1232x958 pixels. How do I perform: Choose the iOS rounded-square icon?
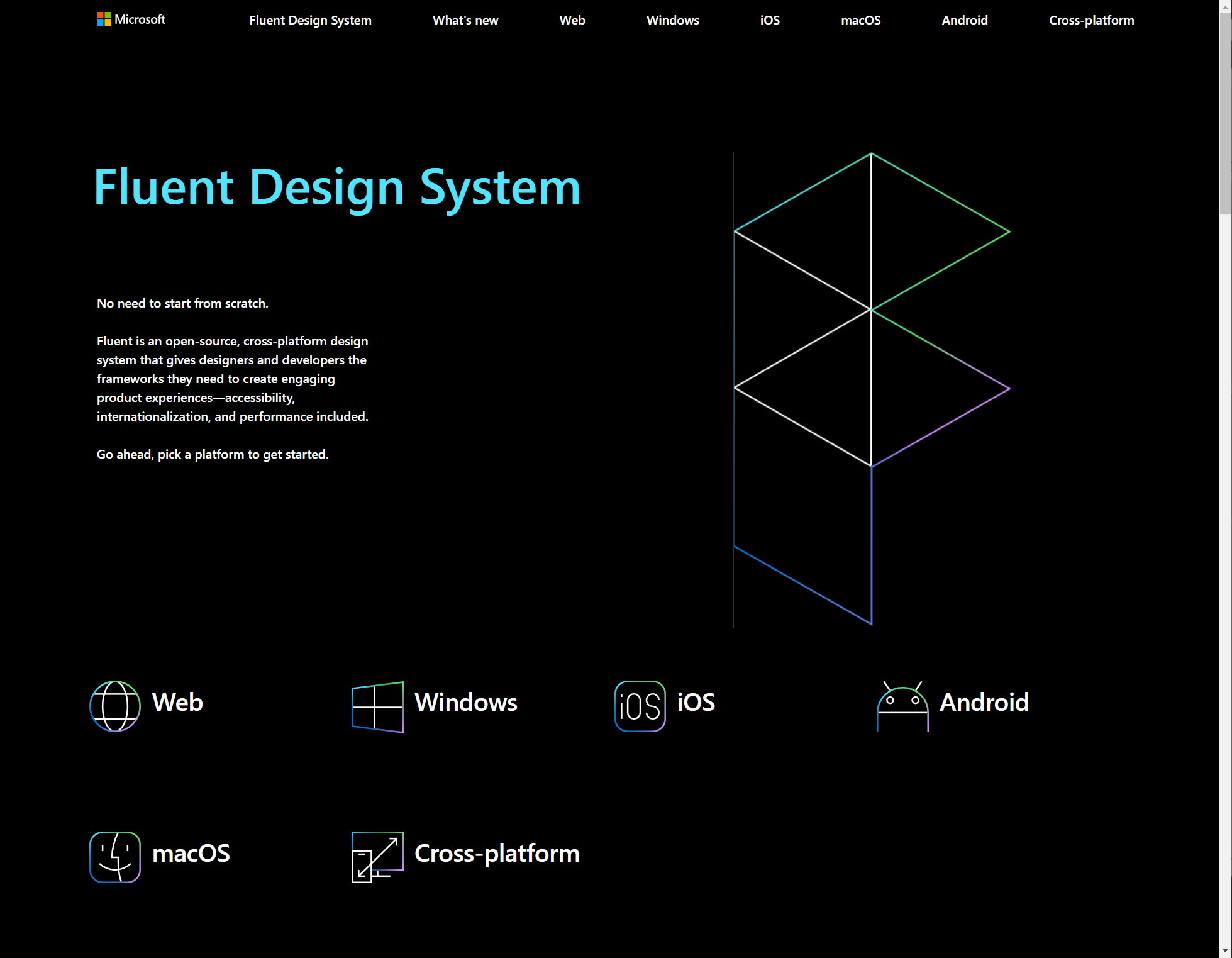tap(640, 706)
